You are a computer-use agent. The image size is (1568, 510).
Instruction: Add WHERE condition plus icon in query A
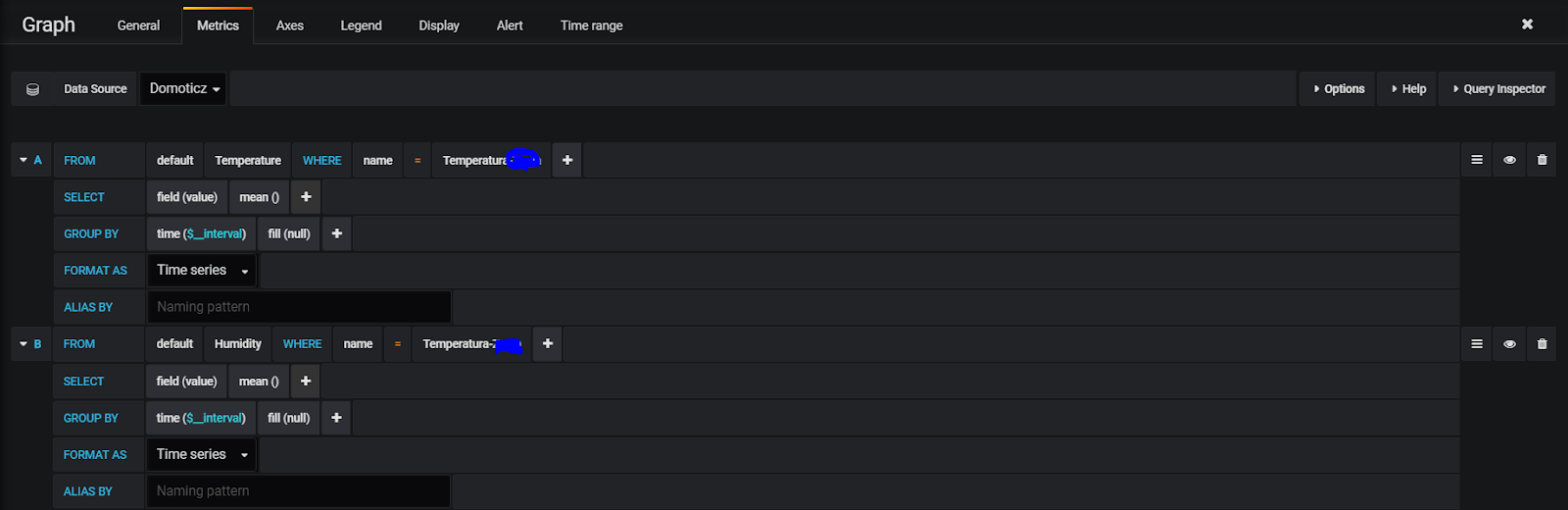point(567,160)
